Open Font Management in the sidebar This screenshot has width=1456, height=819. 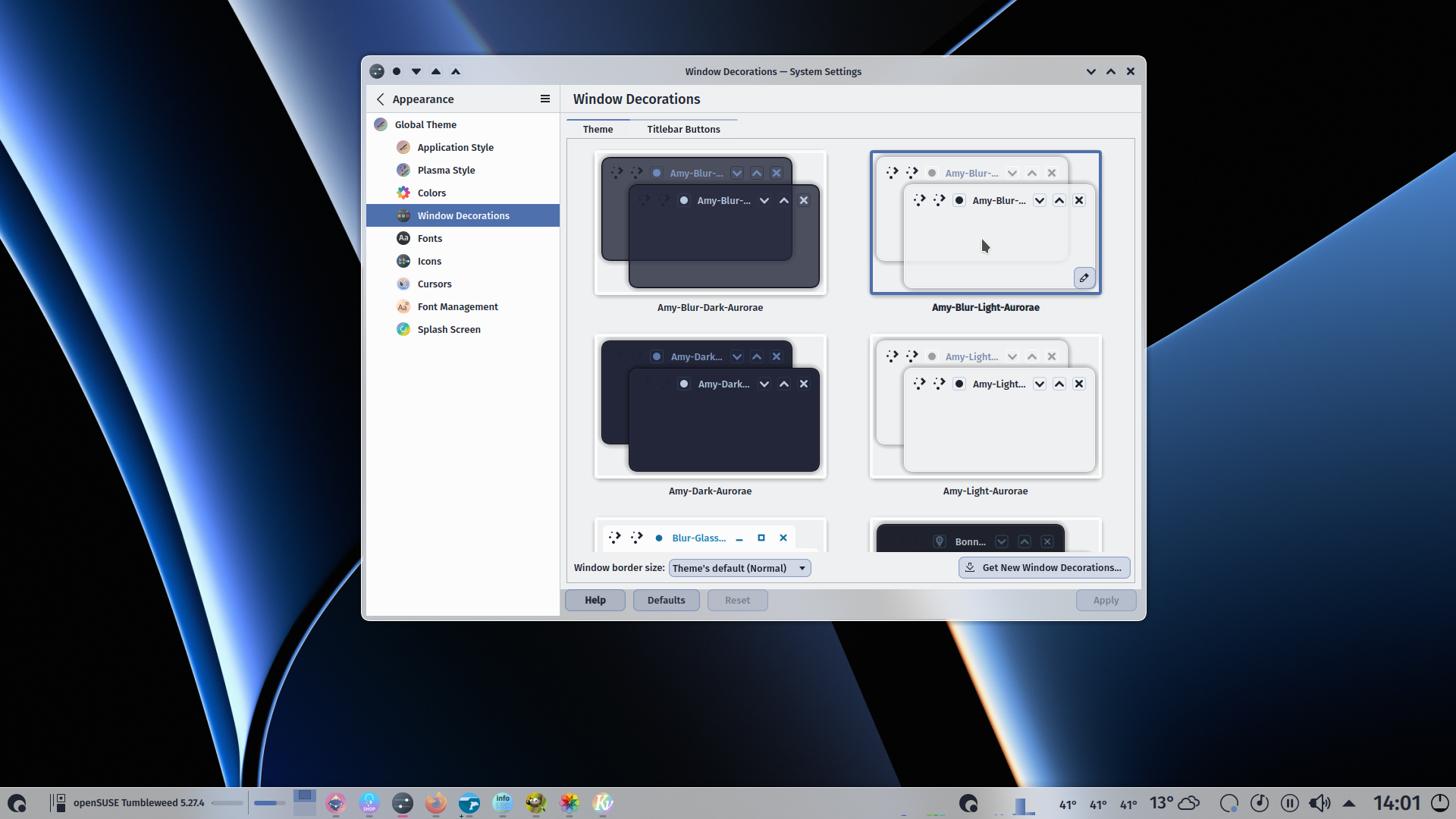tap(463, 306)
